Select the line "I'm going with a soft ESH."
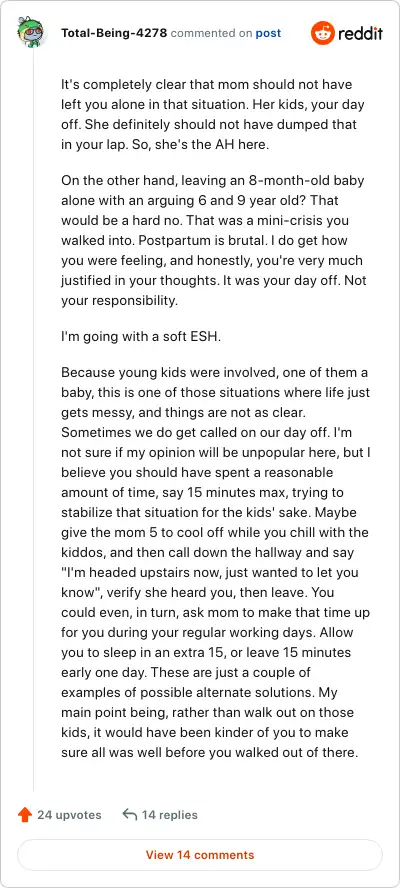The width and height of the screenshot is (400, 888). click(x=141, y=336)
